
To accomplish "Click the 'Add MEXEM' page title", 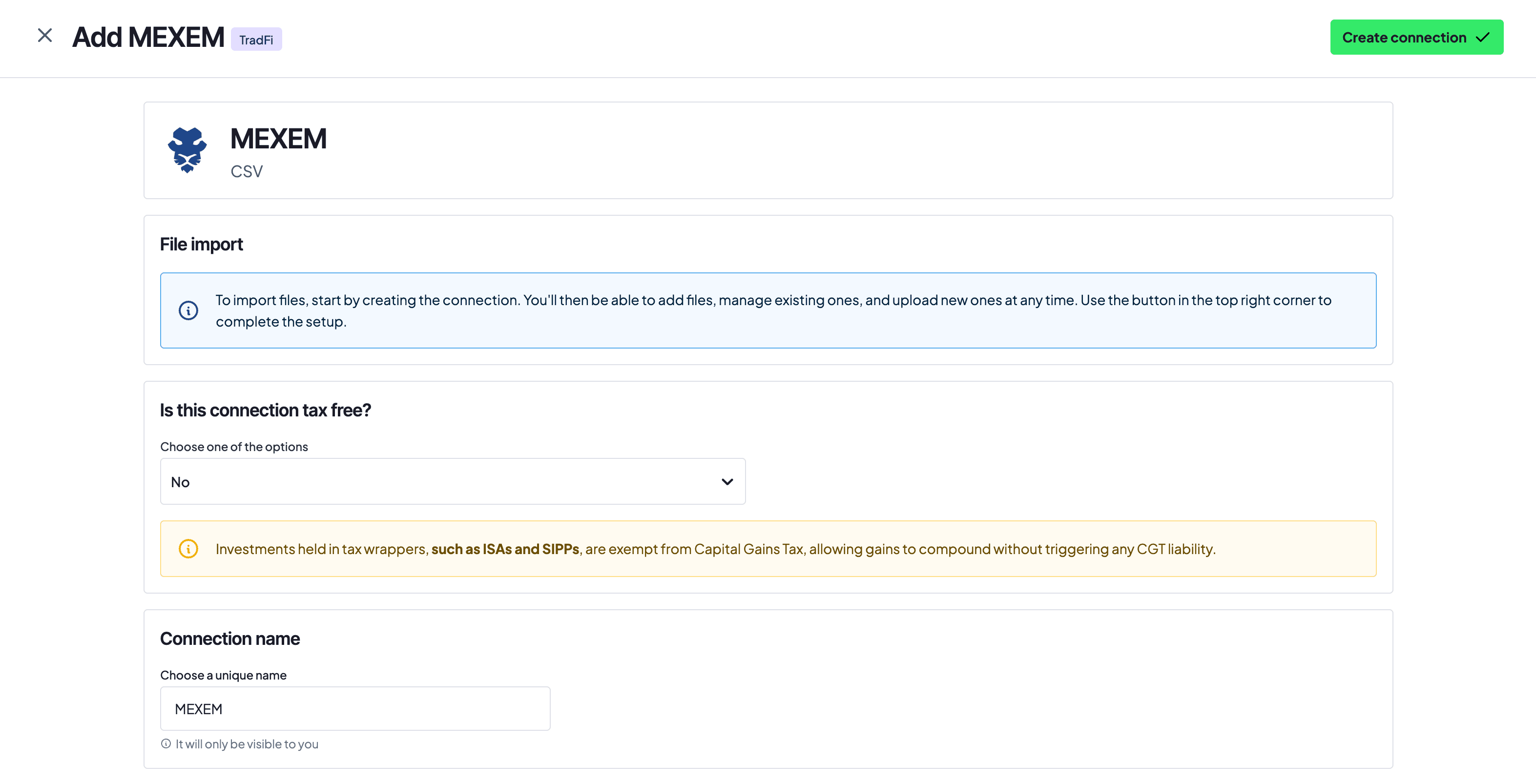I will pos(148,38).
